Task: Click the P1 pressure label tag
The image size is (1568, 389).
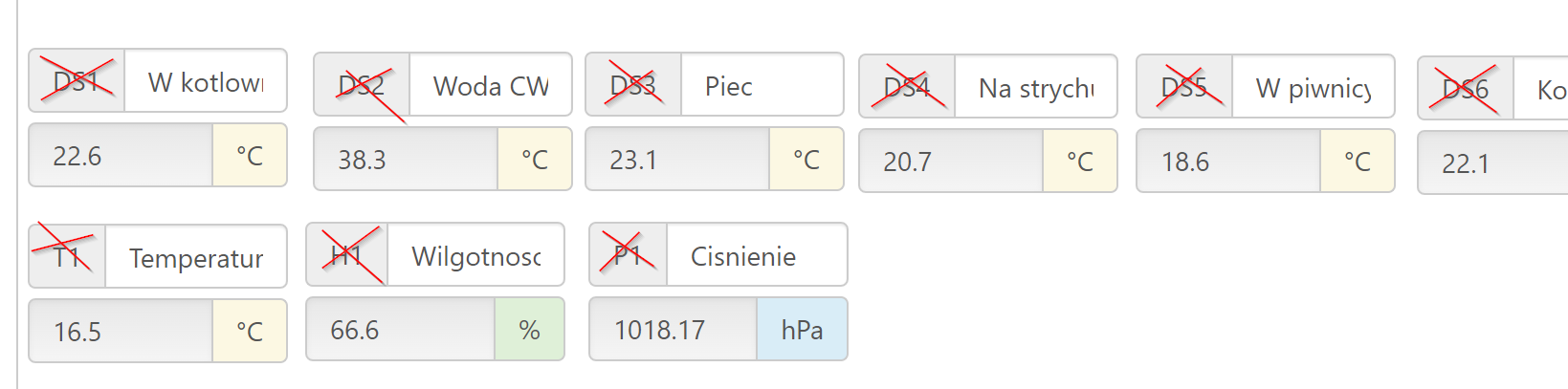Action: click(629, 255)
